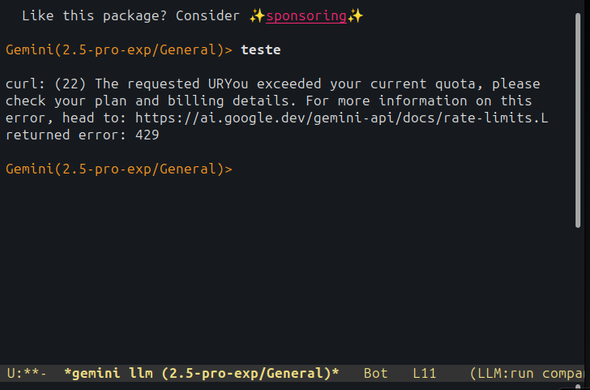The height and width of the screenshot is (390, 590).
Task: Click the curl: (22) error text
Action: click(46, 84)
